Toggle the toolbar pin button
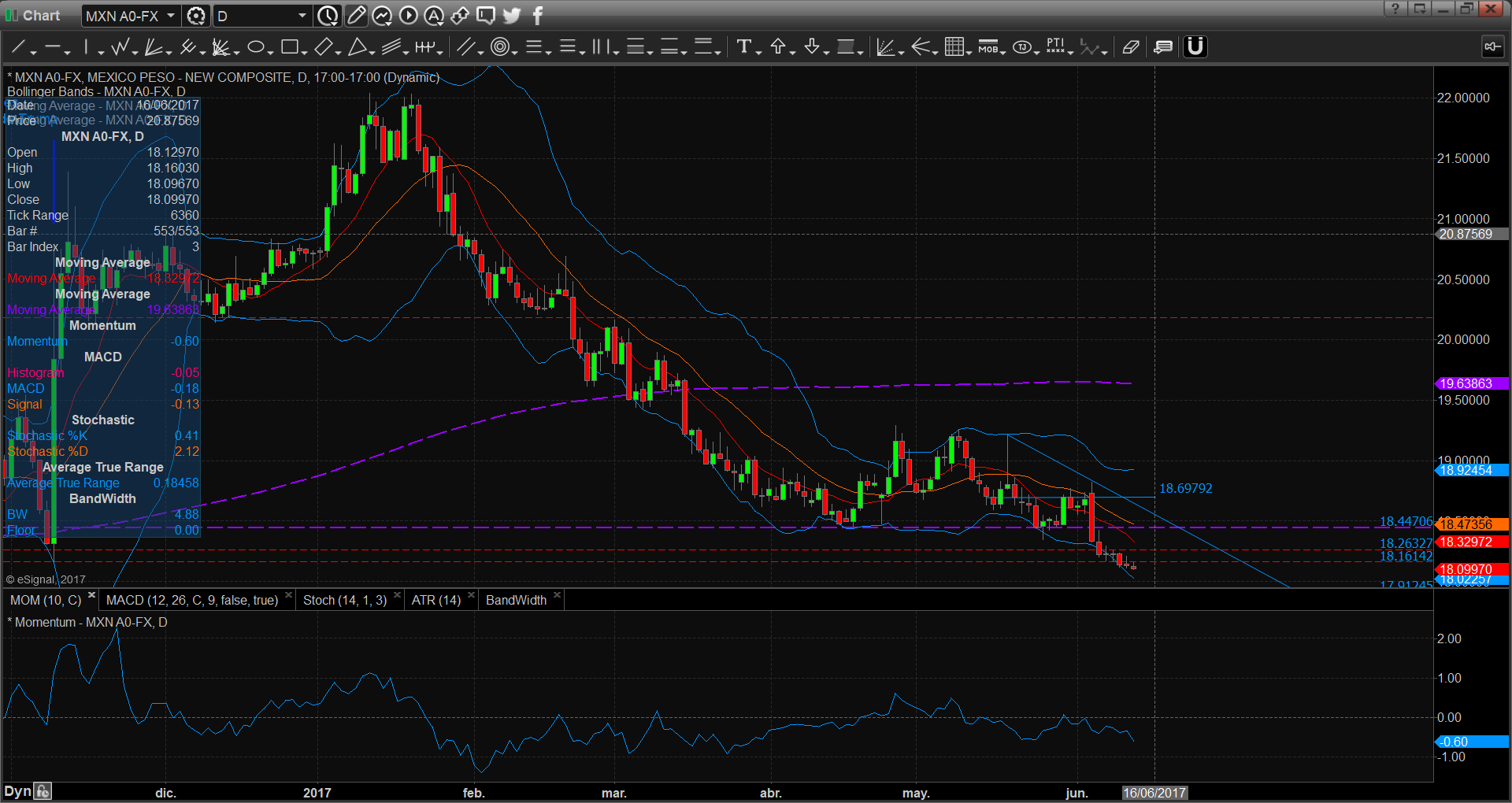Screen dimensions: 1512x803 click(1492, 47)
